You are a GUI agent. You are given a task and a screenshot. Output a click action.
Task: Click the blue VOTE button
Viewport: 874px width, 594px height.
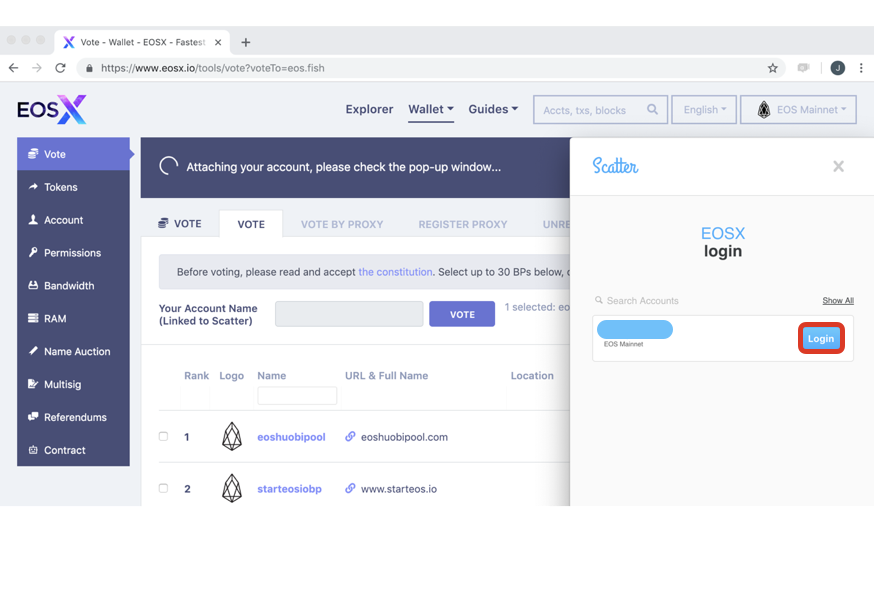click(x=462, y=314)
